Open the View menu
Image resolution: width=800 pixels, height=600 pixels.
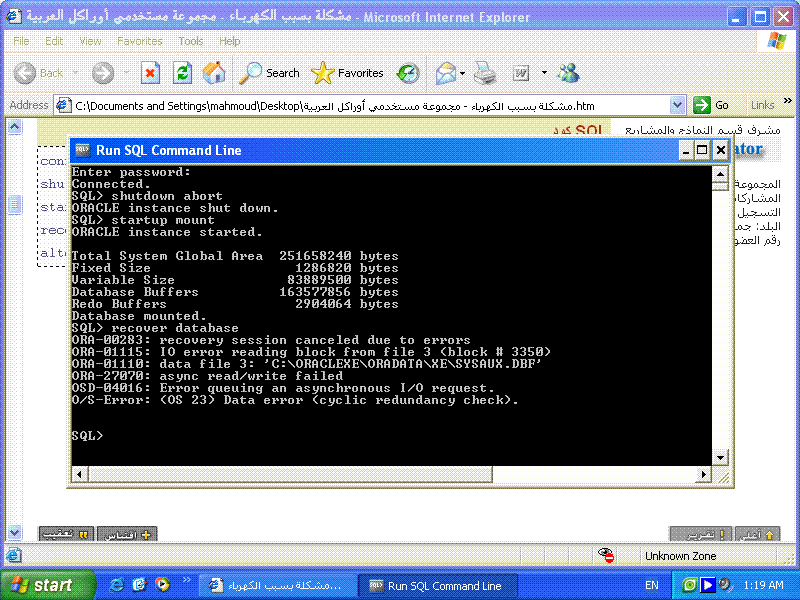coord(91,41)
